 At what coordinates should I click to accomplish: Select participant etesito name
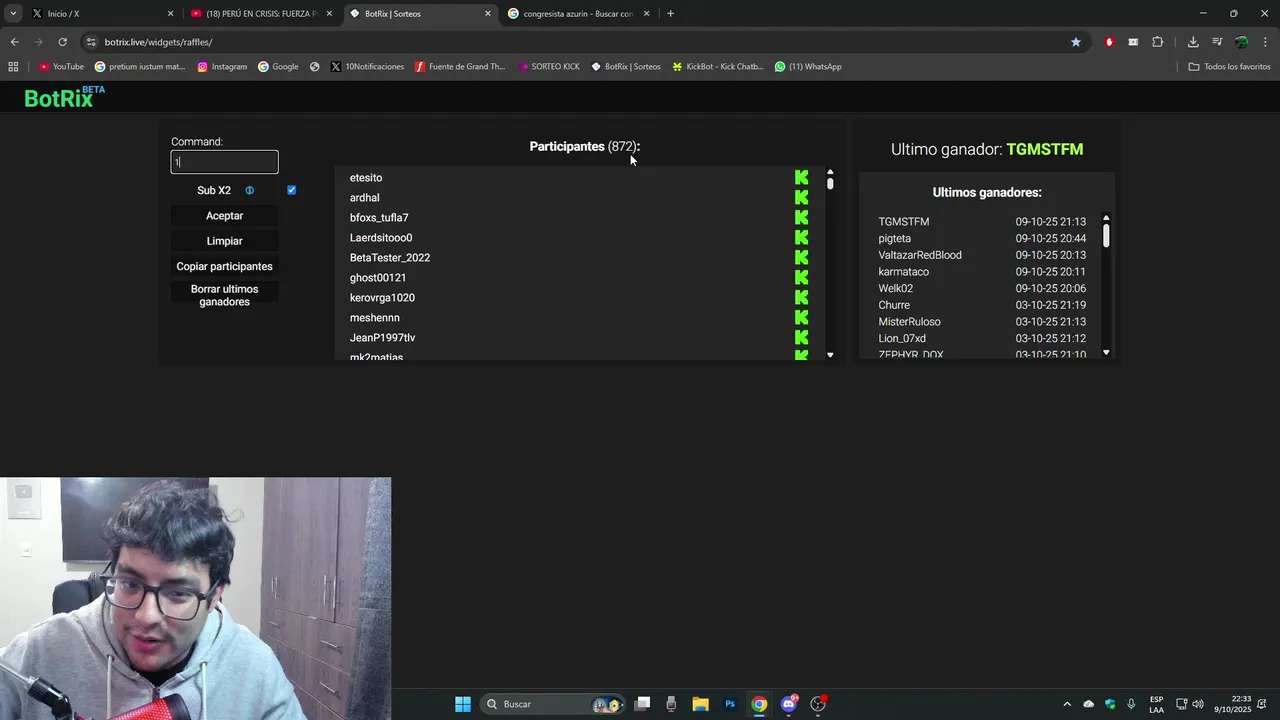365,178
